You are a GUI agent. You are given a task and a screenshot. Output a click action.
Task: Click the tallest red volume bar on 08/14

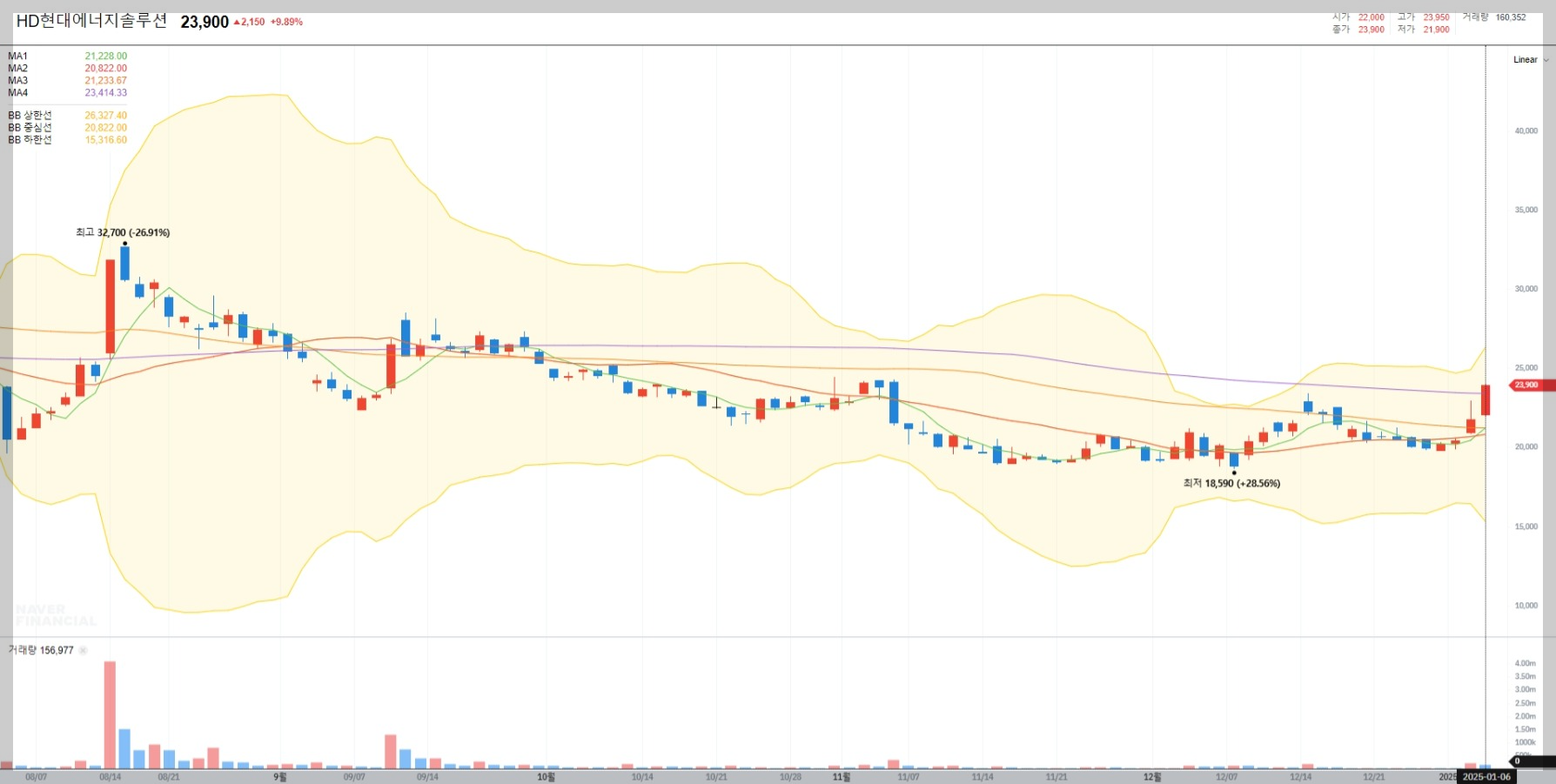point(110,715)
